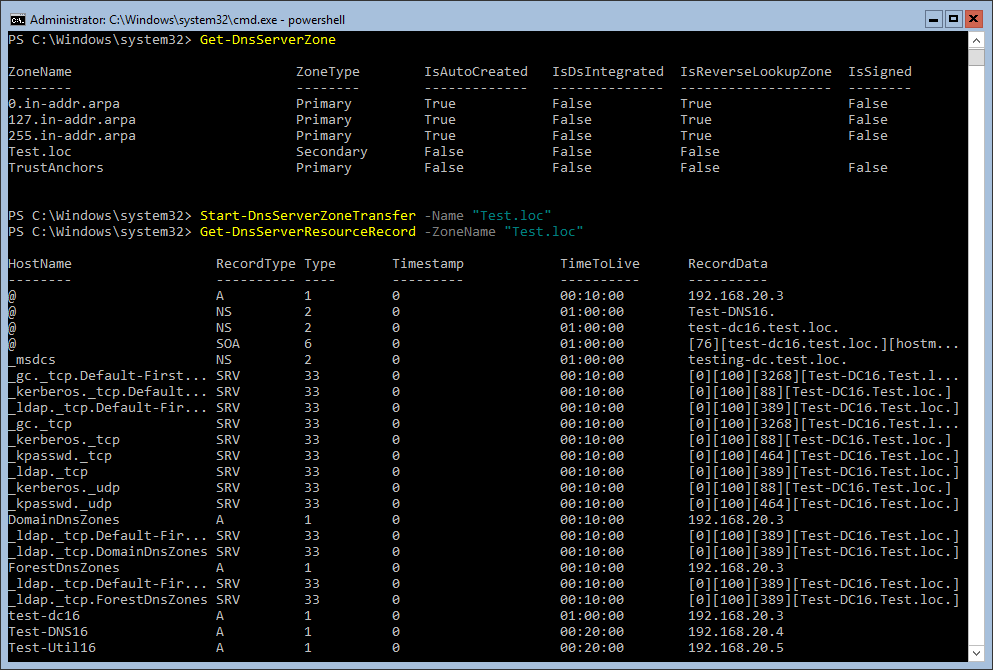This screenshot has width=993, height=670.
Task: Click 'Test-DNS16' in the HostName column
Action: point(48,632)
